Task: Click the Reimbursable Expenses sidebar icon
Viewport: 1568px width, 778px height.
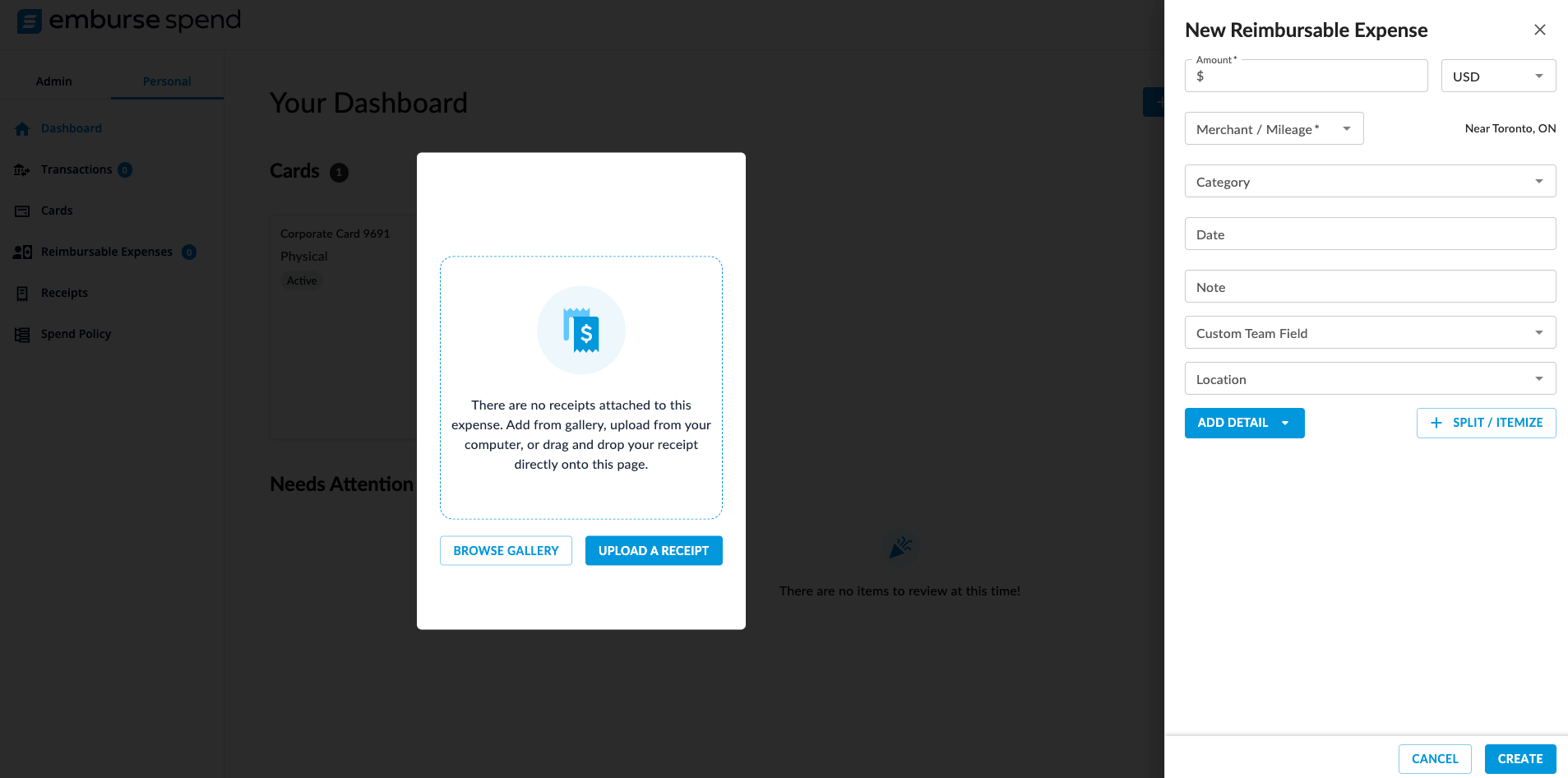Action: click(22, 252)
